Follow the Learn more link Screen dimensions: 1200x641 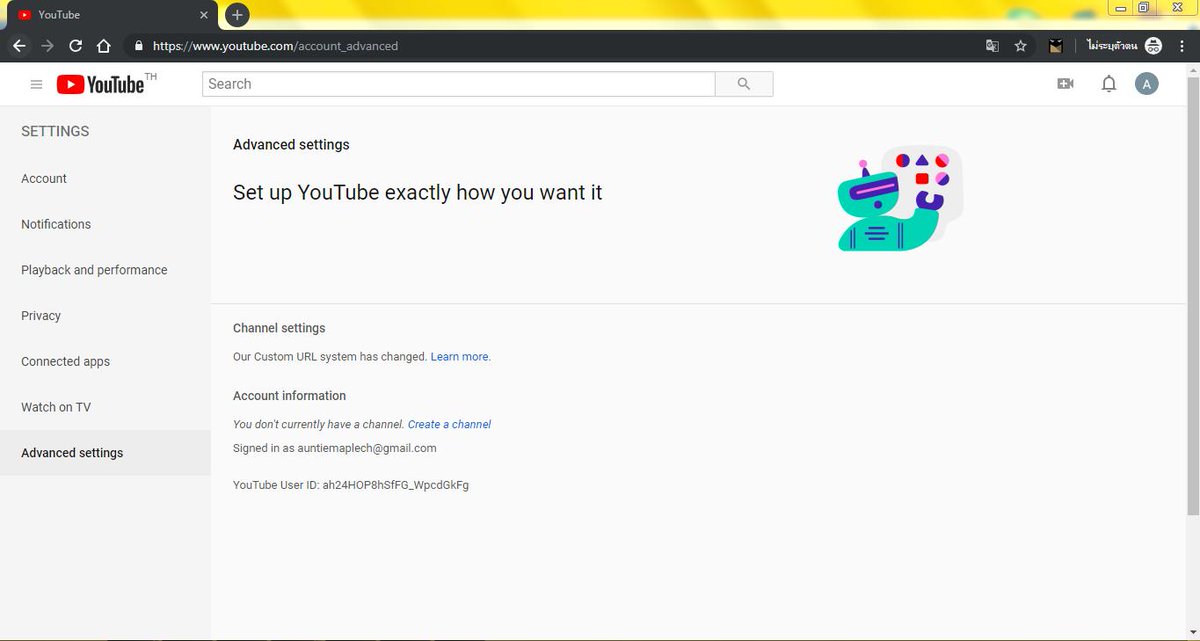pyautogui.click(x=459, y=357)
